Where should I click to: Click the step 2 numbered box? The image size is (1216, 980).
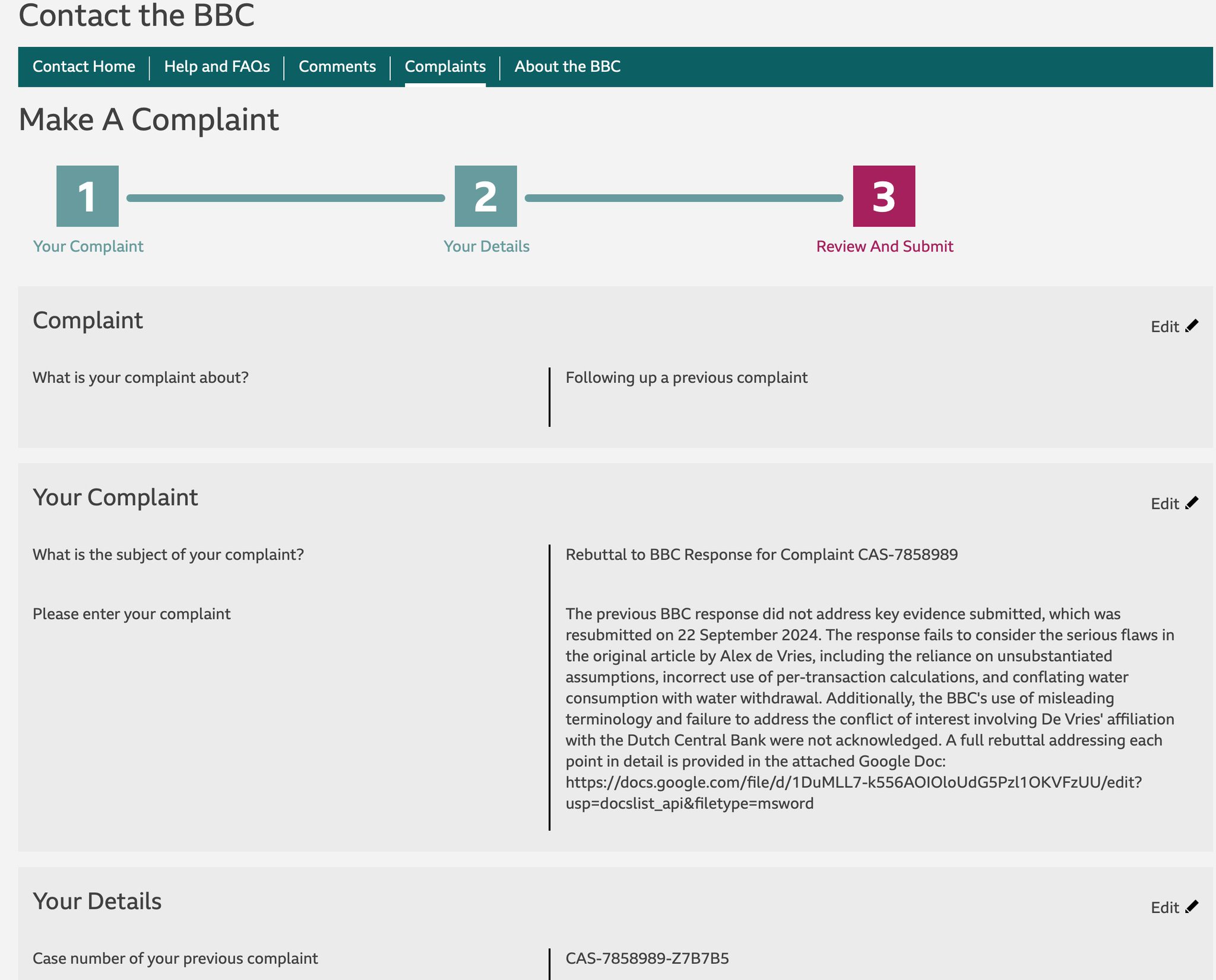[486, 196]
